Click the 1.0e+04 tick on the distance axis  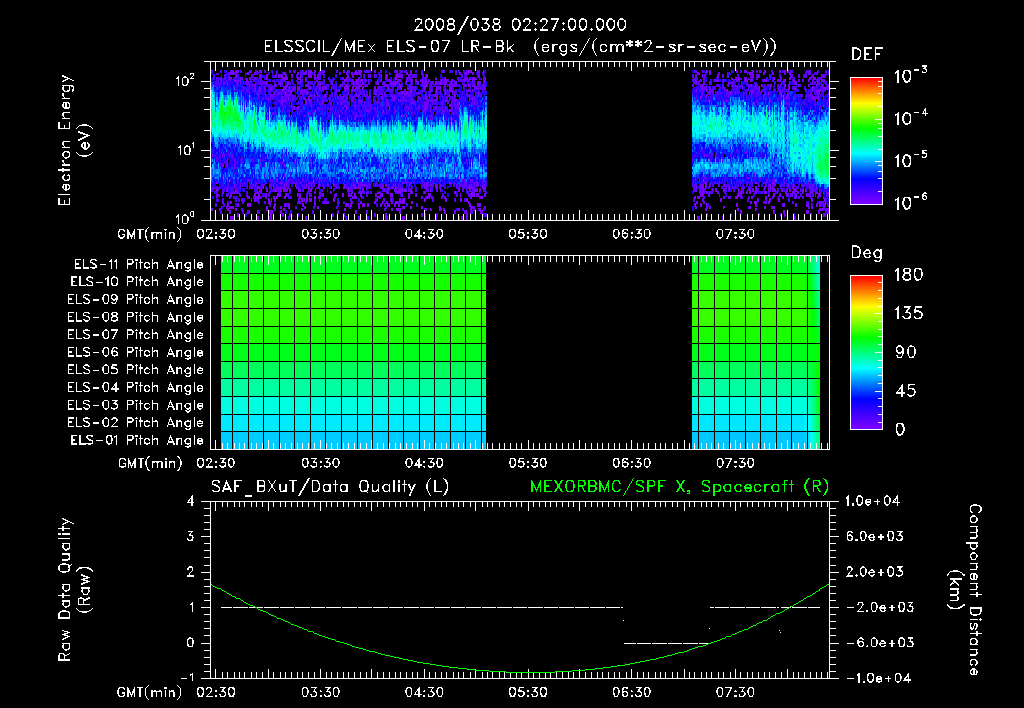[872, 501]
